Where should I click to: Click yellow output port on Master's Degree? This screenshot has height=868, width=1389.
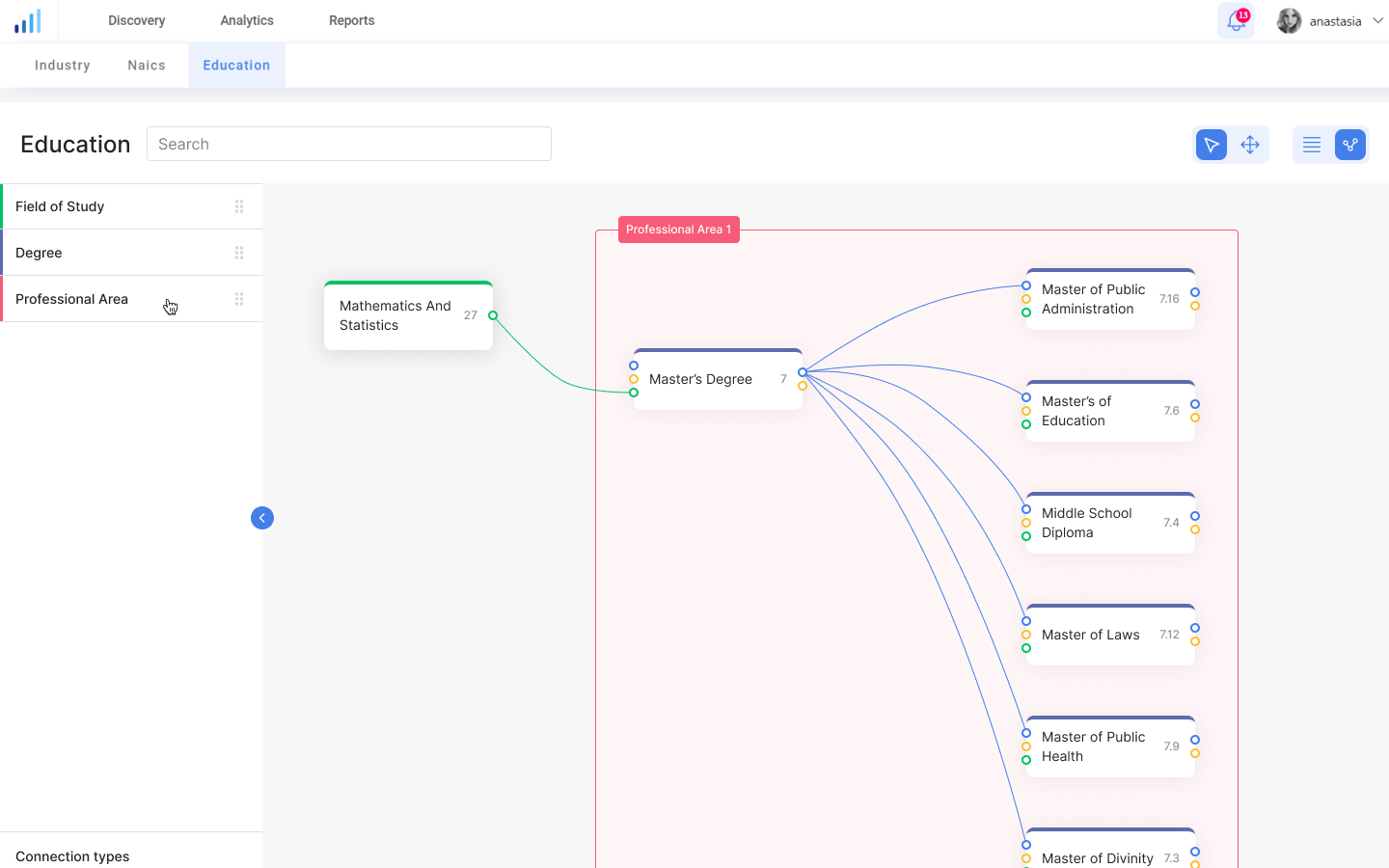click(x=803, y=386)
